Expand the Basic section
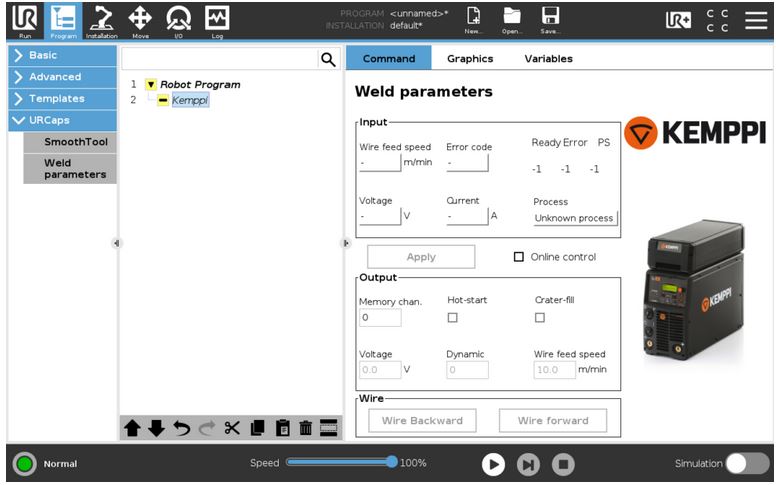Viewport: 776px width, 485px height. [x=62, y=55]
